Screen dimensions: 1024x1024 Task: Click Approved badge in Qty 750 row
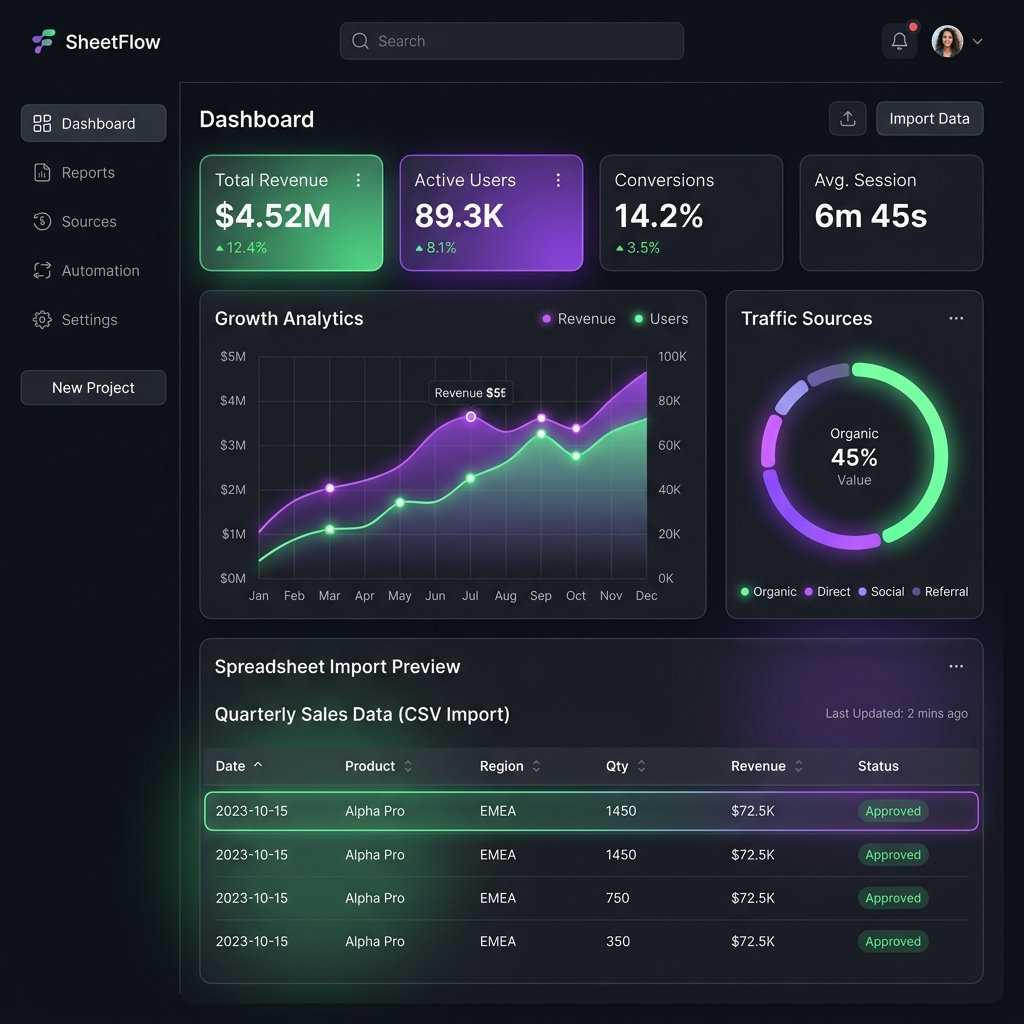pyautogui.click(x=892, y=898)
